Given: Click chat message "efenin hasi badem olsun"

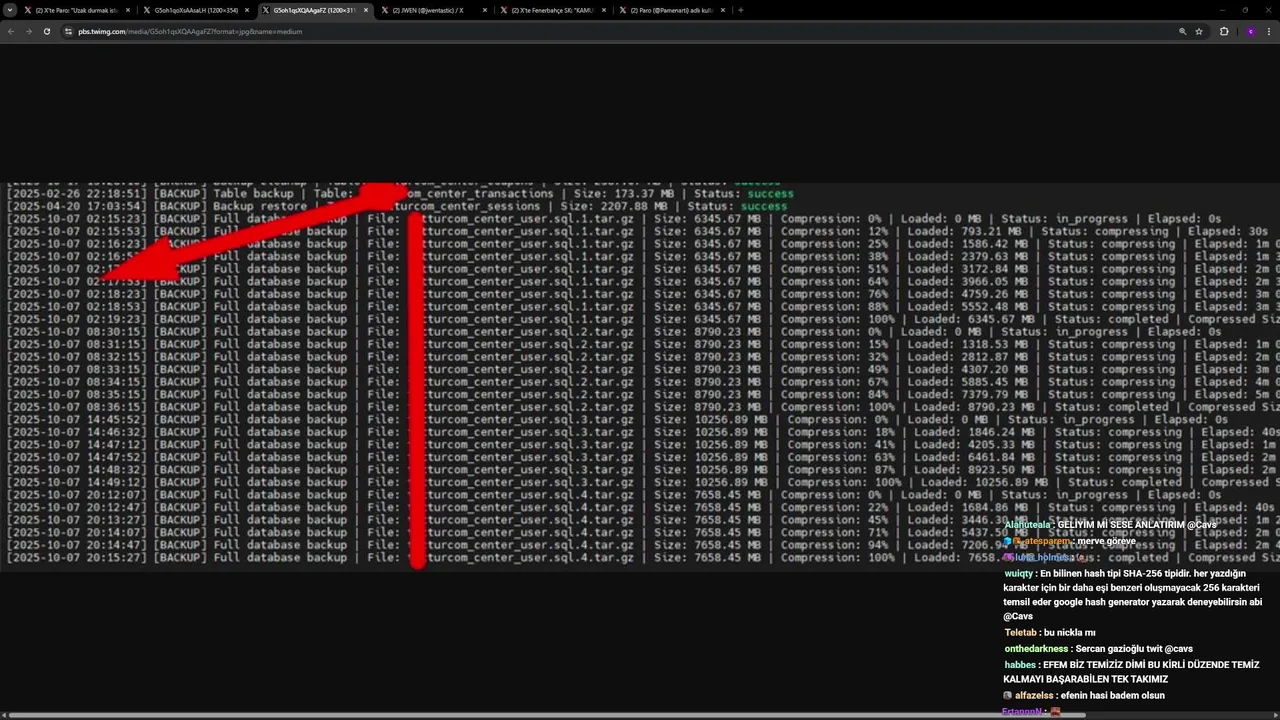Looking at the screenshot, I should click(x=1112, y=695).
